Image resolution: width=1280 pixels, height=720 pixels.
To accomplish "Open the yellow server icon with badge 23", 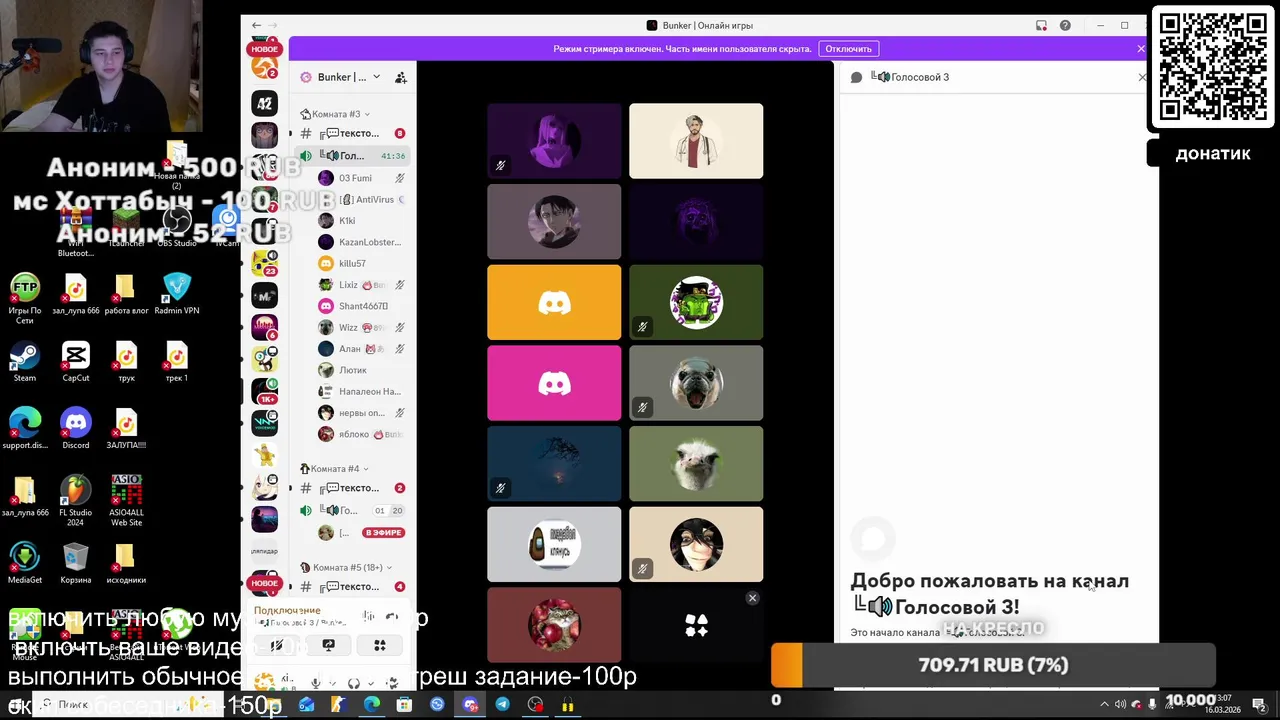I will 264,263.
